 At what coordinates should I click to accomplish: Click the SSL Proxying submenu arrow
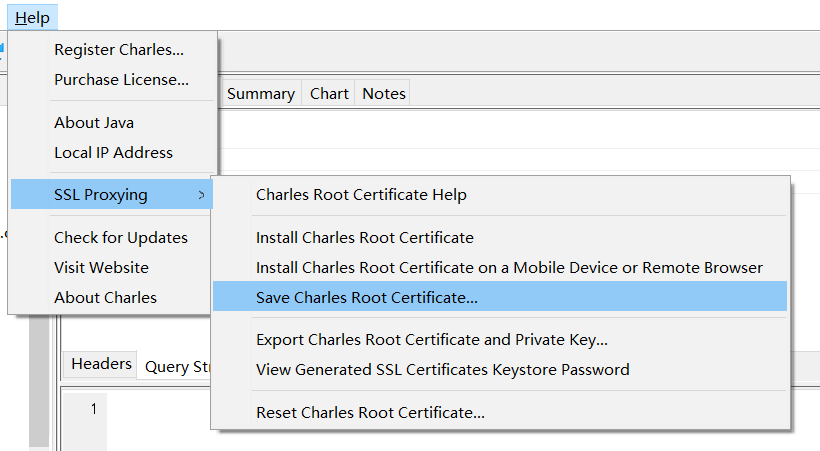(x=201, y=195)
